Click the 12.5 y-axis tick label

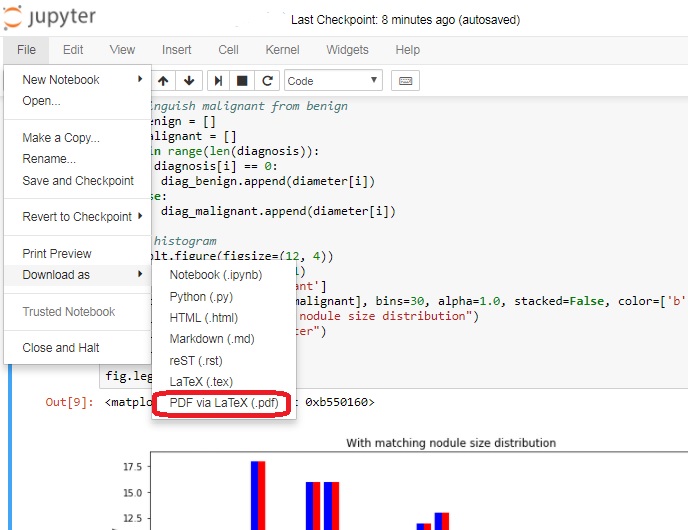[x=133, y=518]
